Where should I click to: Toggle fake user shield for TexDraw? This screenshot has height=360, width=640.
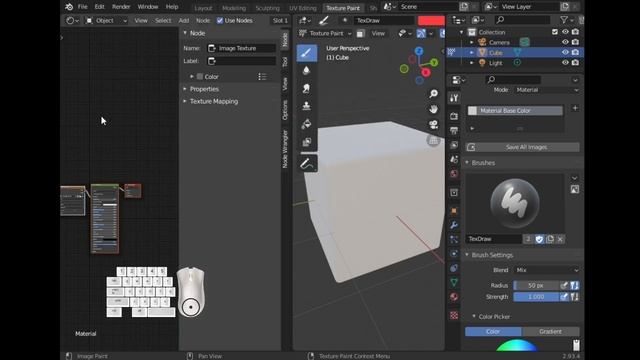click(539, 239)
